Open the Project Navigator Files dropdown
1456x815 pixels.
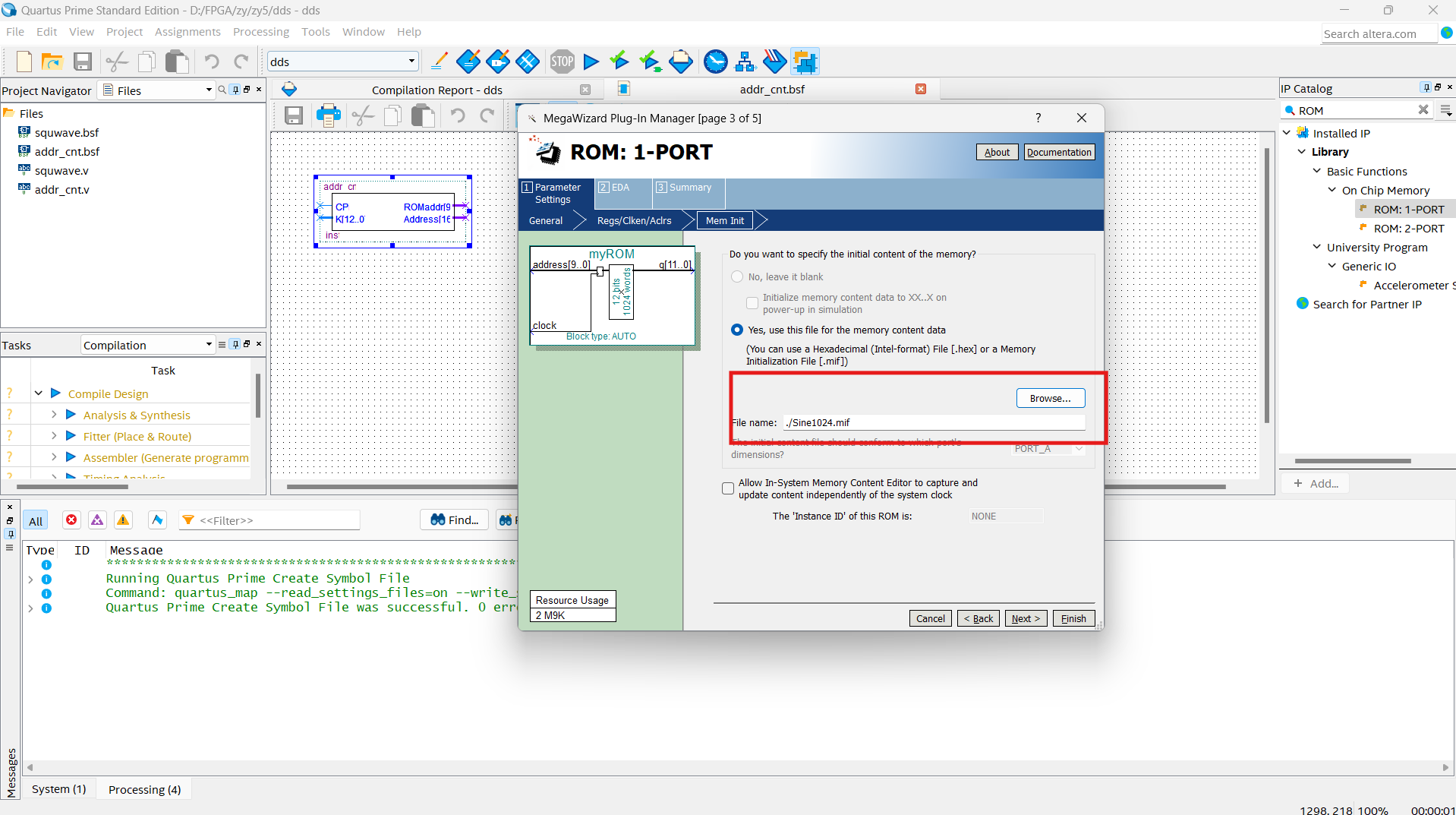(158, 90)
